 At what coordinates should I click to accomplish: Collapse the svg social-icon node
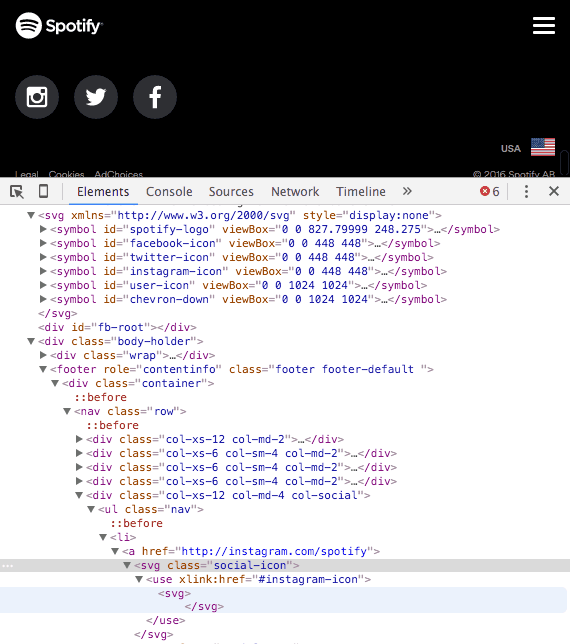coord(127,566)
